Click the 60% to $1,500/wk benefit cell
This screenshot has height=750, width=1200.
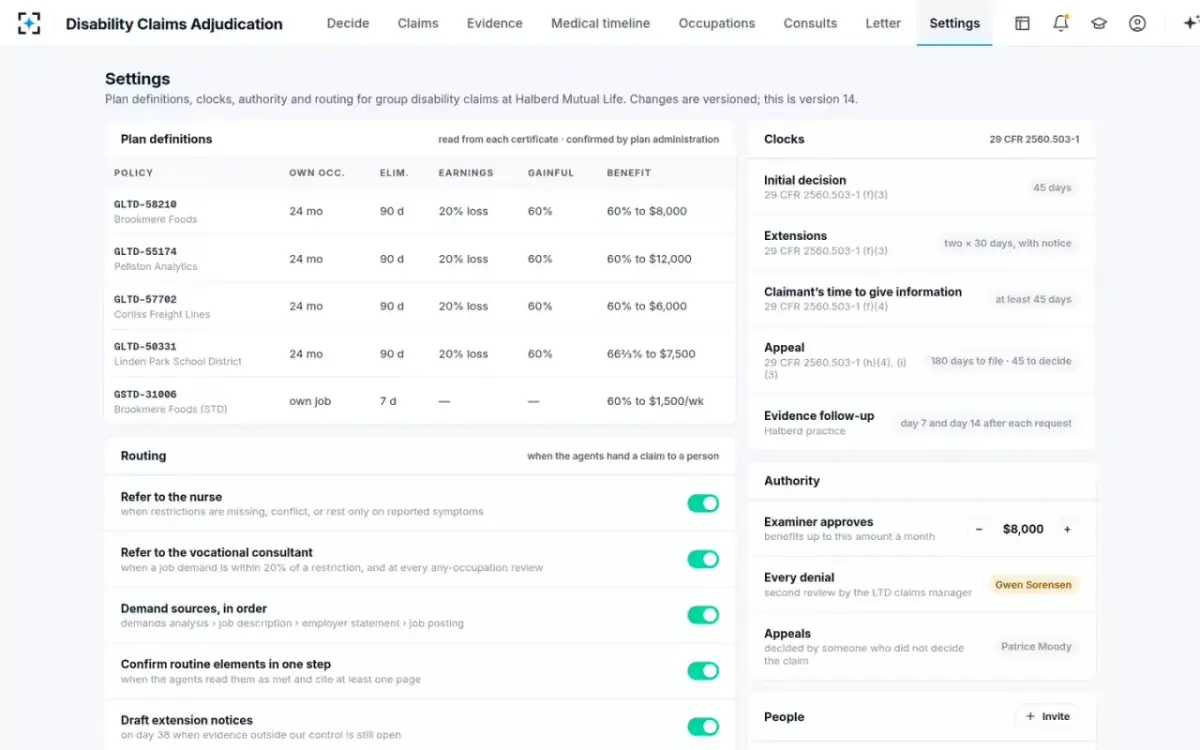coord(655,401)
